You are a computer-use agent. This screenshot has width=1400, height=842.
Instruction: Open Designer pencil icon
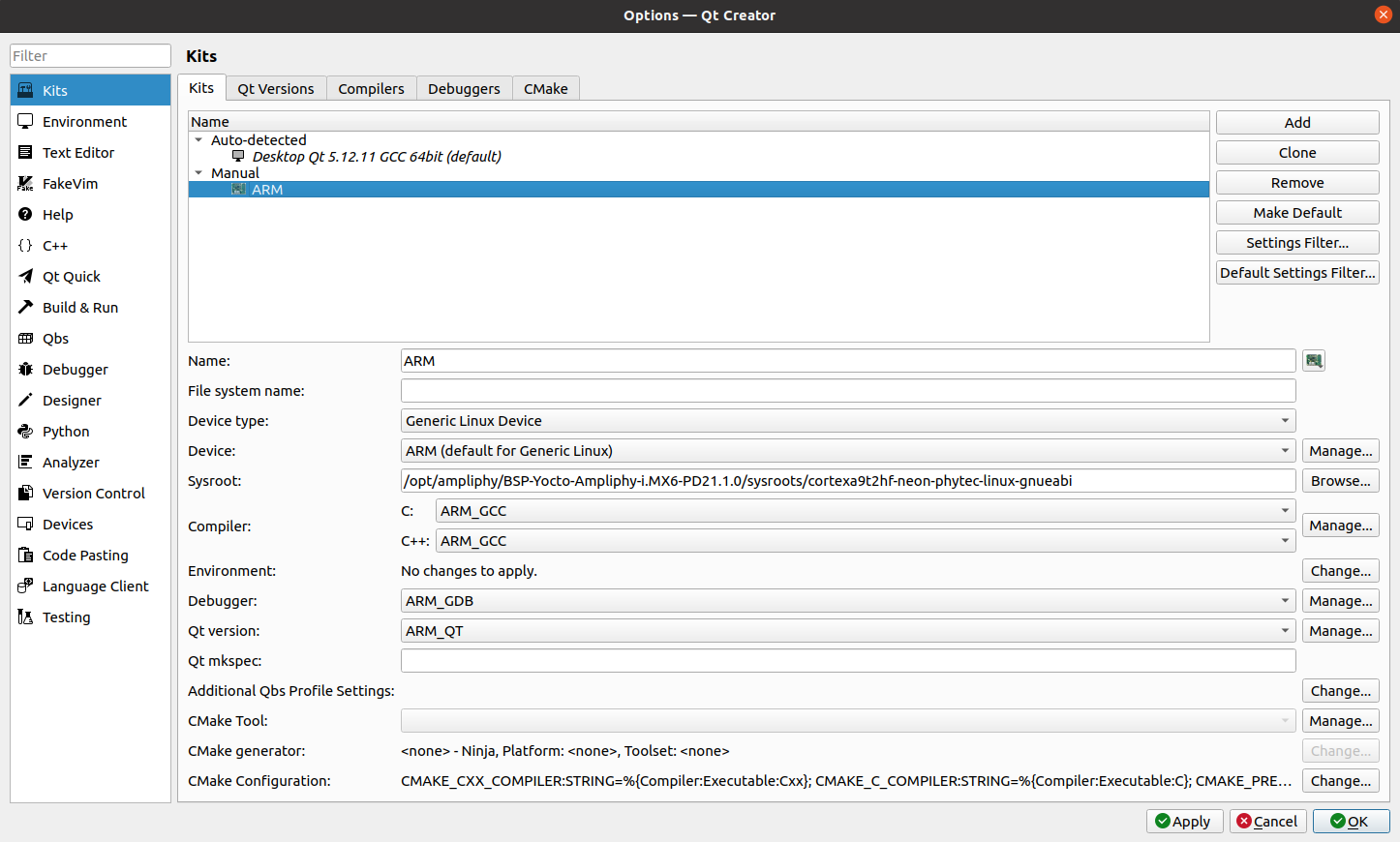(25, 400)
